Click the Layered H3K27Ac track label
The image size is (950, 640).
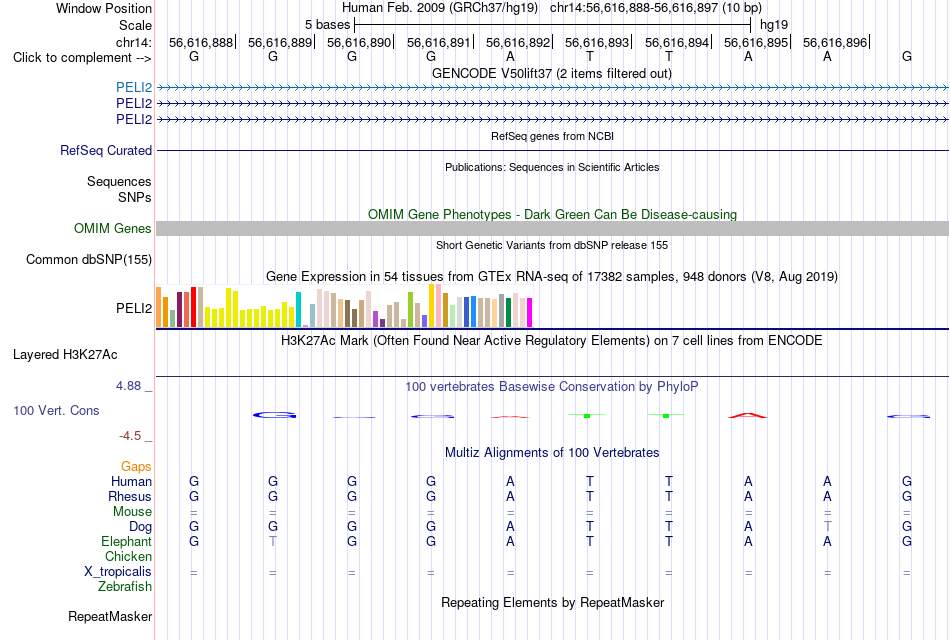point(65,355)
